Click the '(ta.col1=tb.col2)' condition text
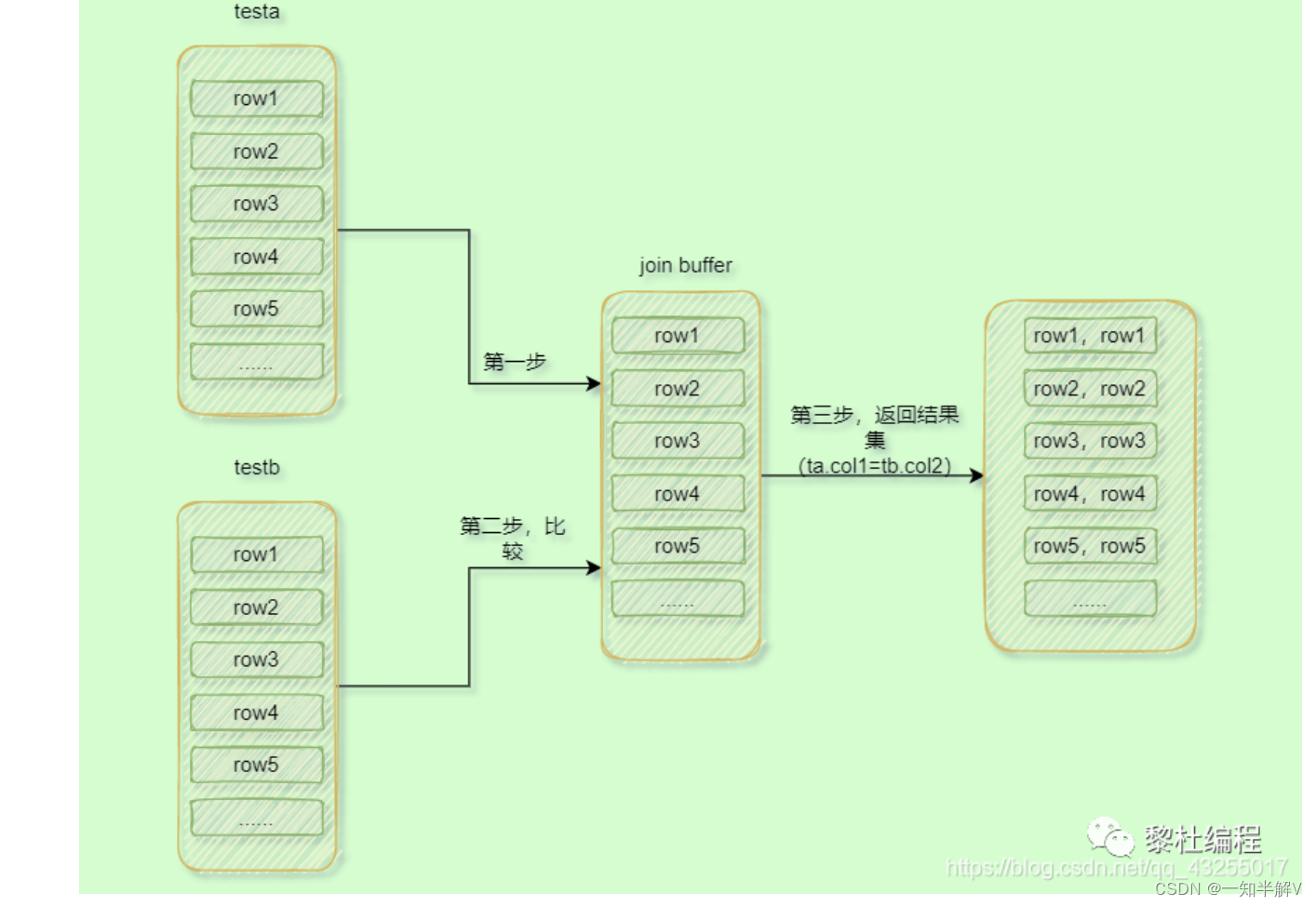Image resolution: width=1316 pixels, height=906 pixels. tap(875, 466)
